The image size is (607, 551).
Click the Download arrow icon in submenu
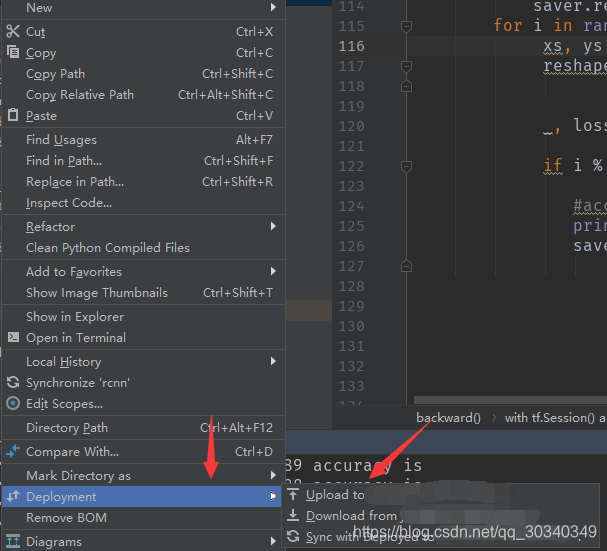pos(293,515)
